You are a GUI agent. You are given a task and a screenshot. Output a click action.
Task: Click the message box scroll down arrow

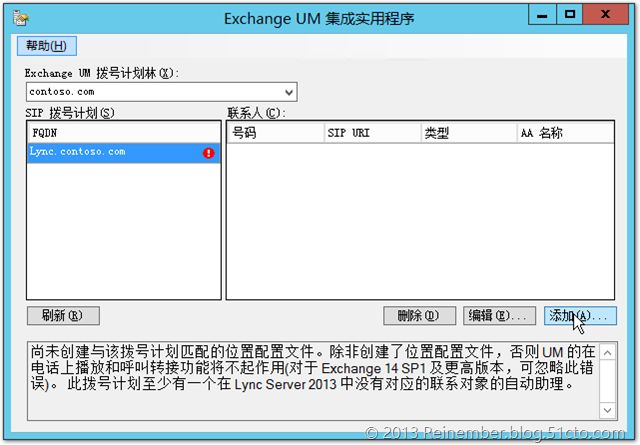607,410
